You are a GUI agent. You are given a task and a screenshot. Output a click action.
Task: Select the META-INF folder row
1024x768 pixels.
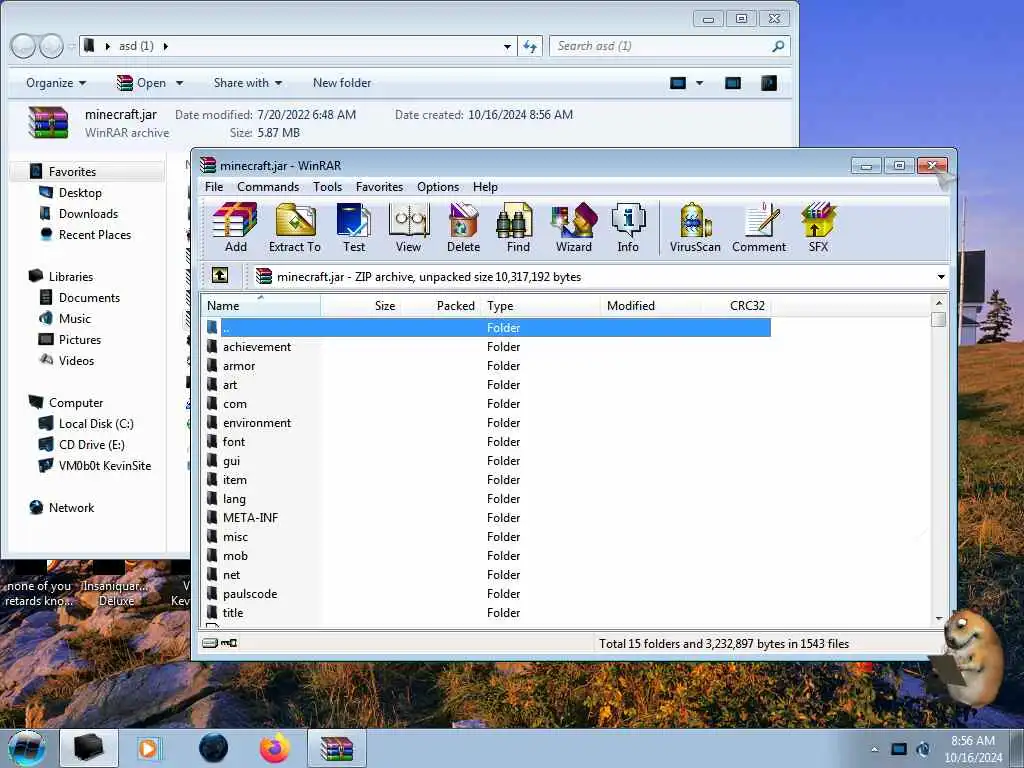click(x=487, y=518)
